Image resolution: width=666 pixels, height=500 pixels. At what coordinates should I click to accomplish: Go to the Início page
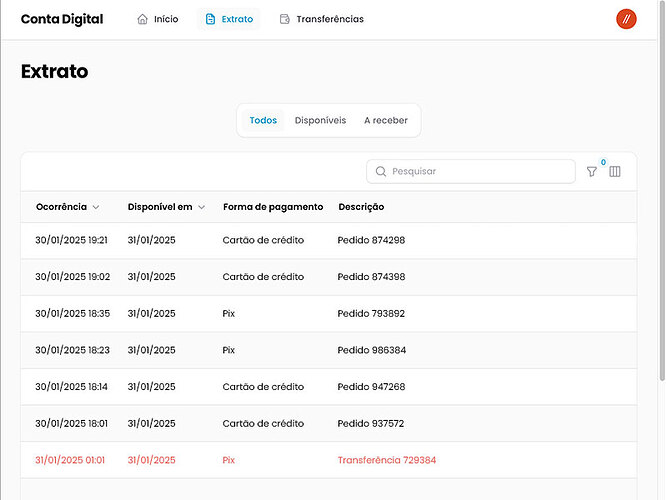point(166,19)
